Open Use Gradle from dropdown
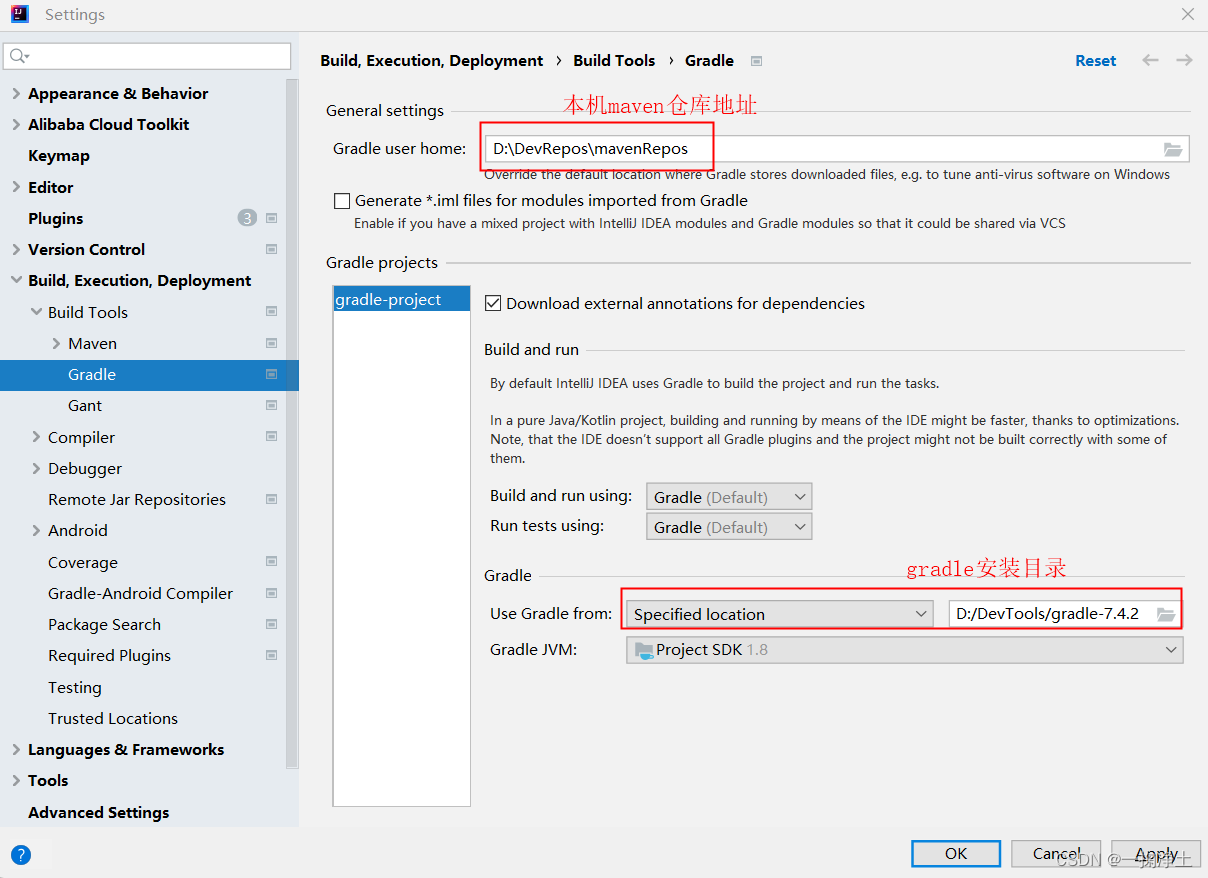 [780, 614]
